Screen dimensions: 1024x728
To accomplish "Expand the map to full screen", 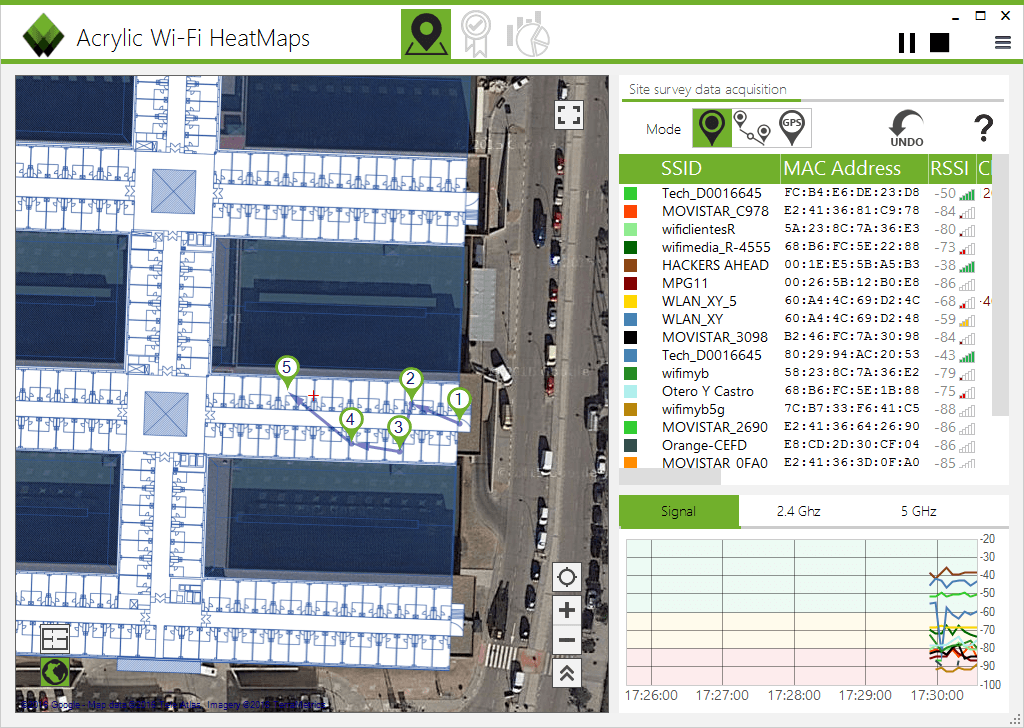I will point(569,115).
